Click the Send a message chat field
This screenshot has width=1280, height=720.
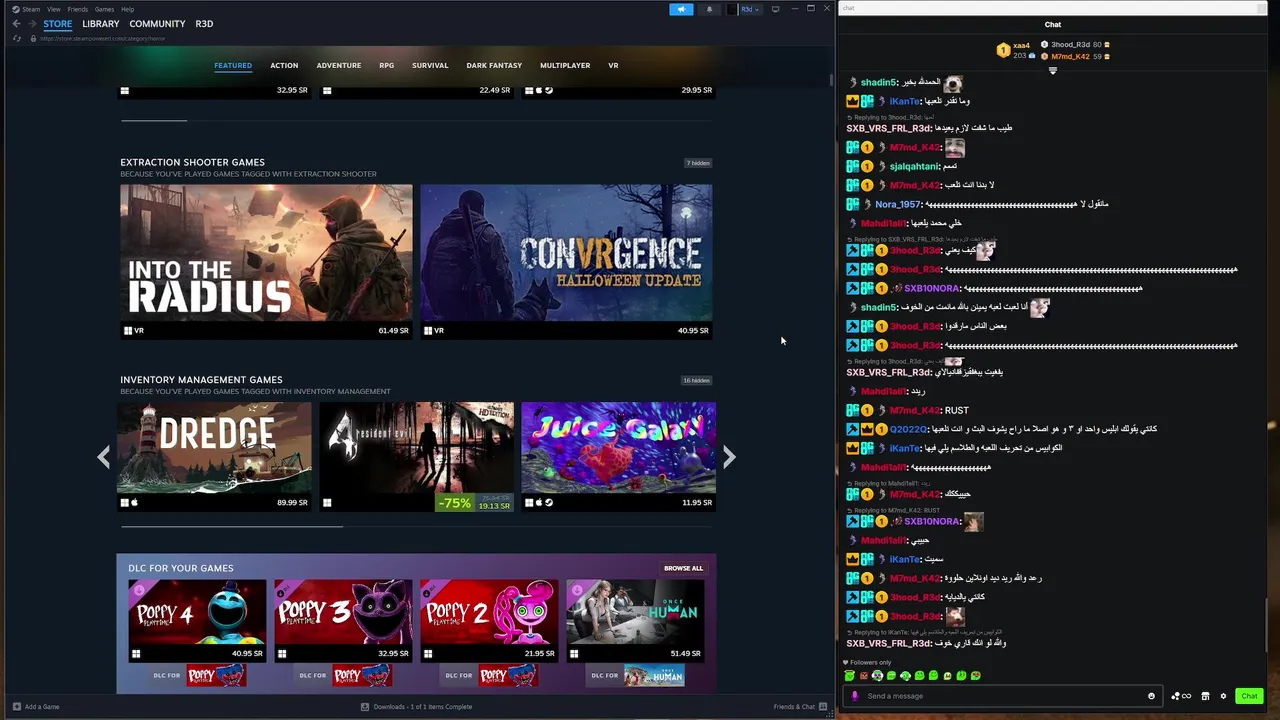coord(1003,696)
